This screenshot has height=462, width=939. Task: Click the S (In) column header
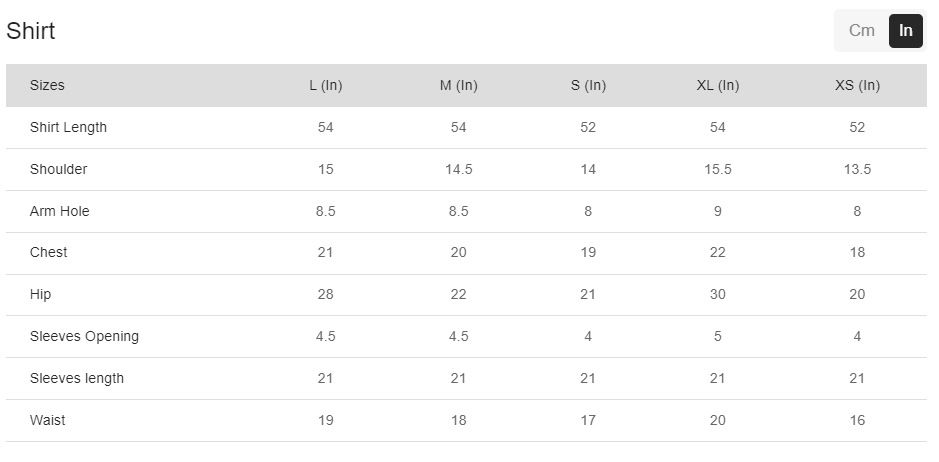(588, 85)
